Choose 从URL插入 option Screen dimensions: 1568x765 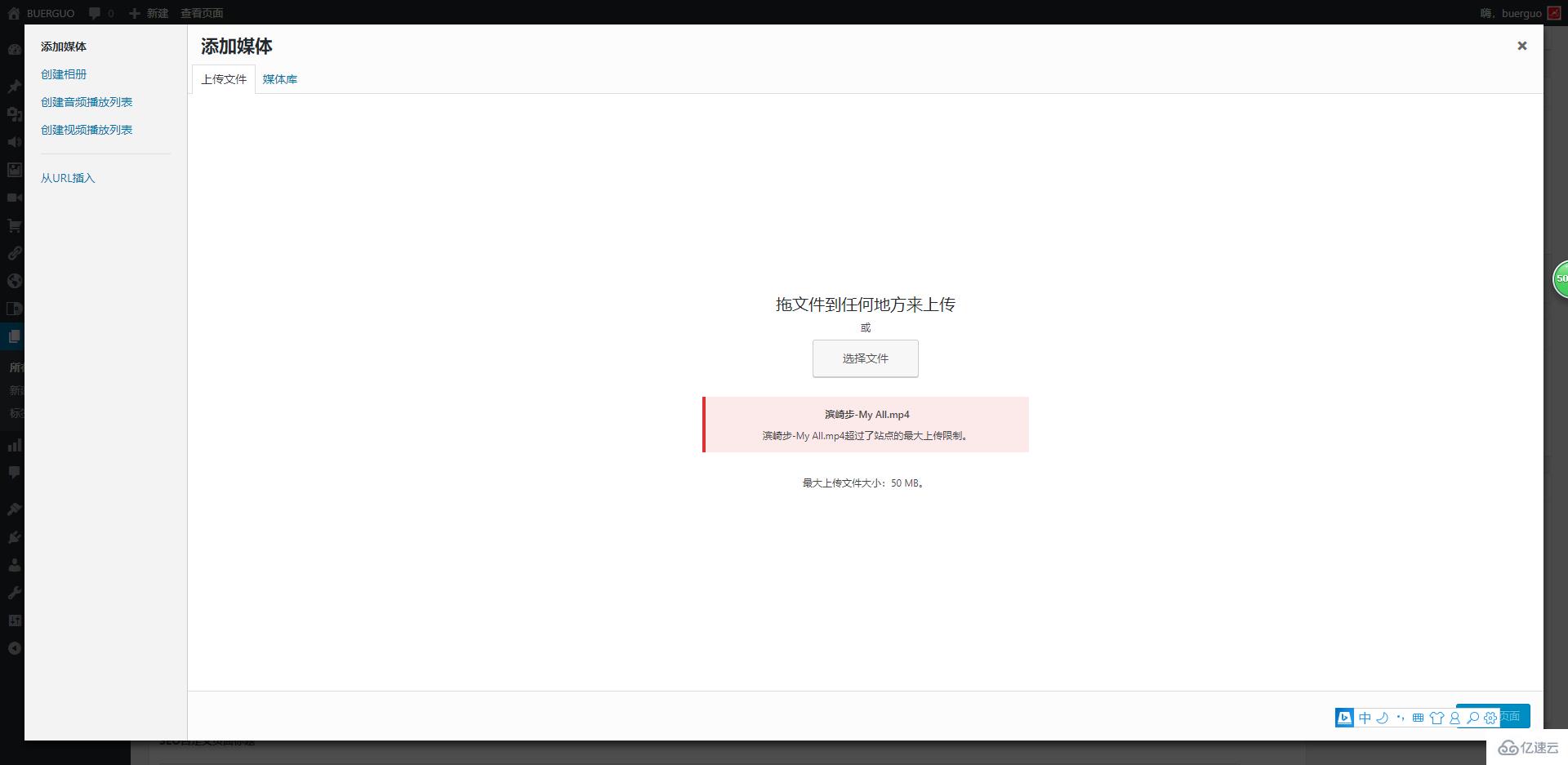(x=68, y=178)
